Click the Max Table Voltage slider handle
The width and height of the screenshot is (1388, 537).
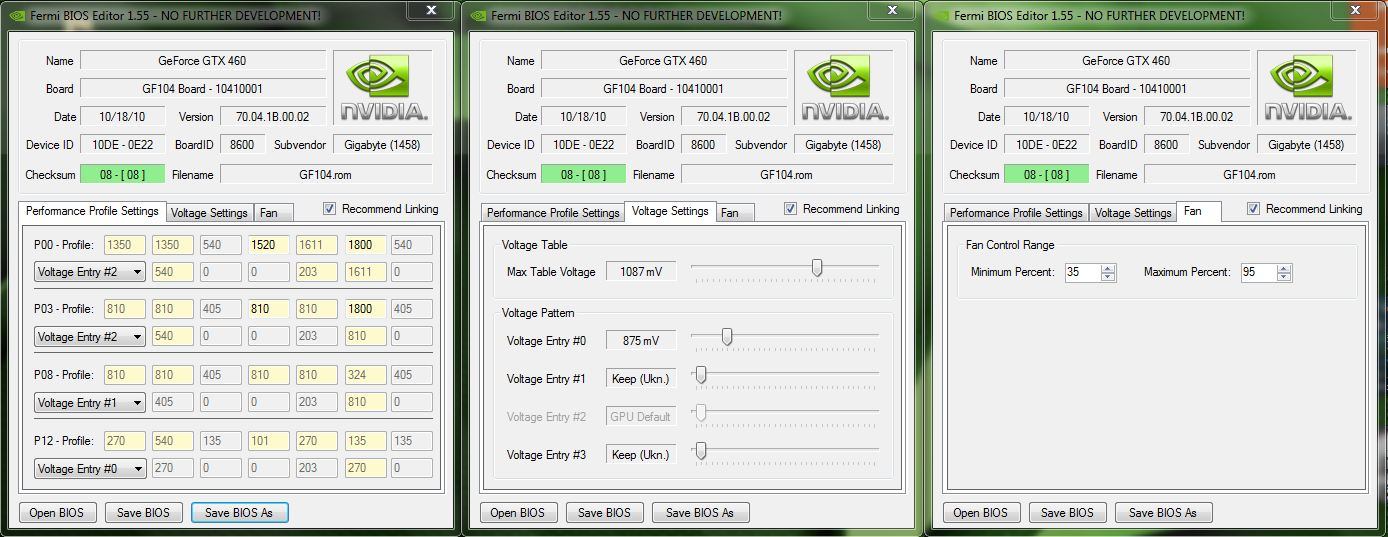817,267
